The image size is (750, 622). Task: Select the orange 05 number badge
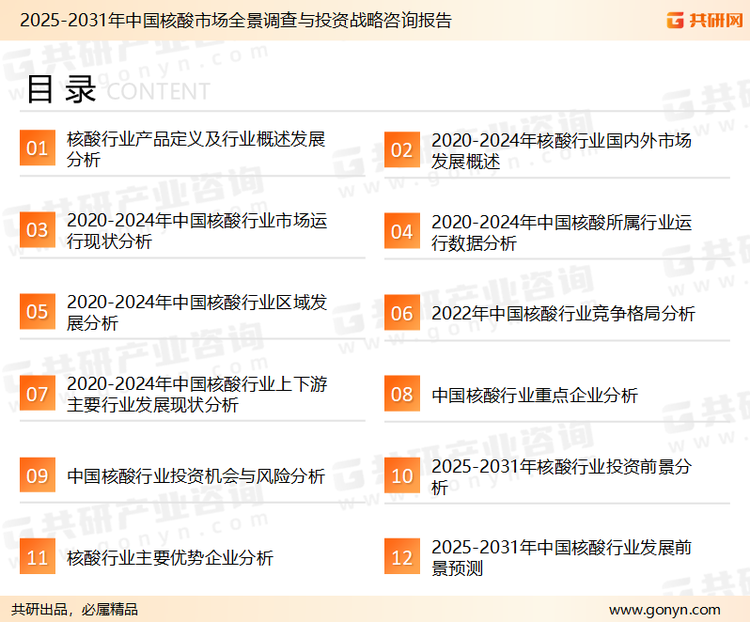pos(37,311)
